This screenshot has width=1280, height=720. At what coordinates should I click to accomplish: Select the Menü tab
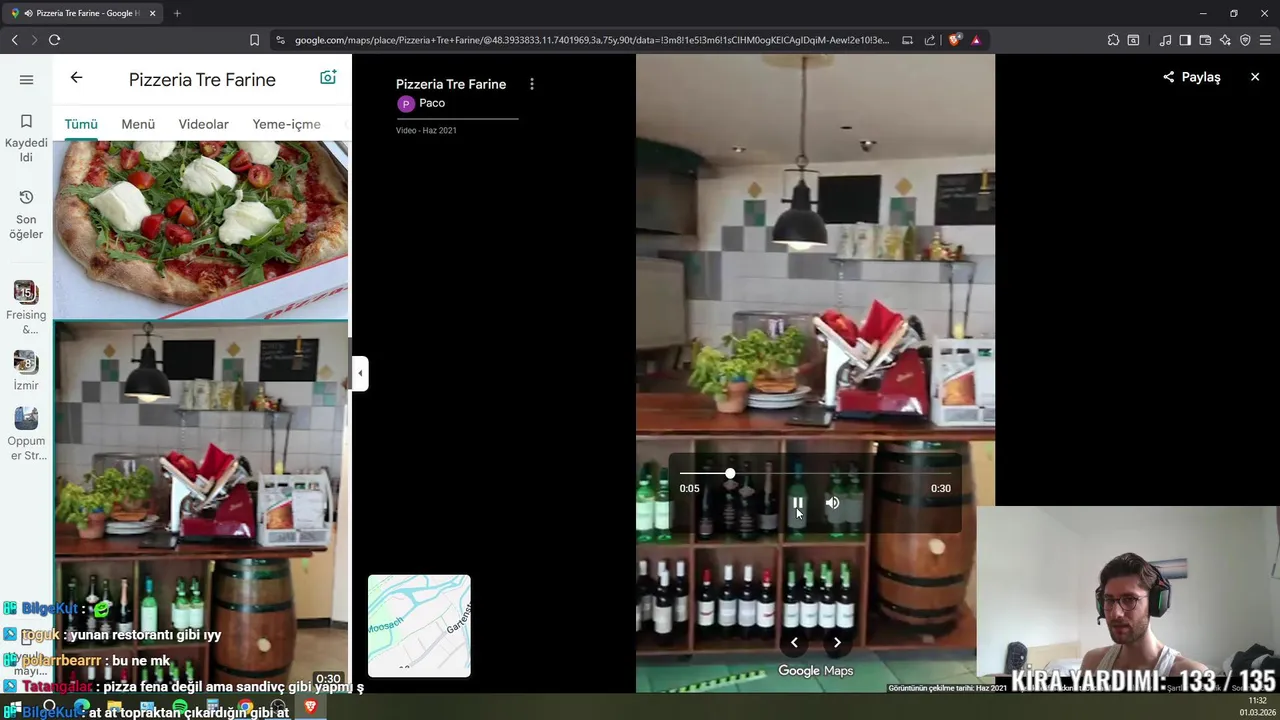pos(138,124)
